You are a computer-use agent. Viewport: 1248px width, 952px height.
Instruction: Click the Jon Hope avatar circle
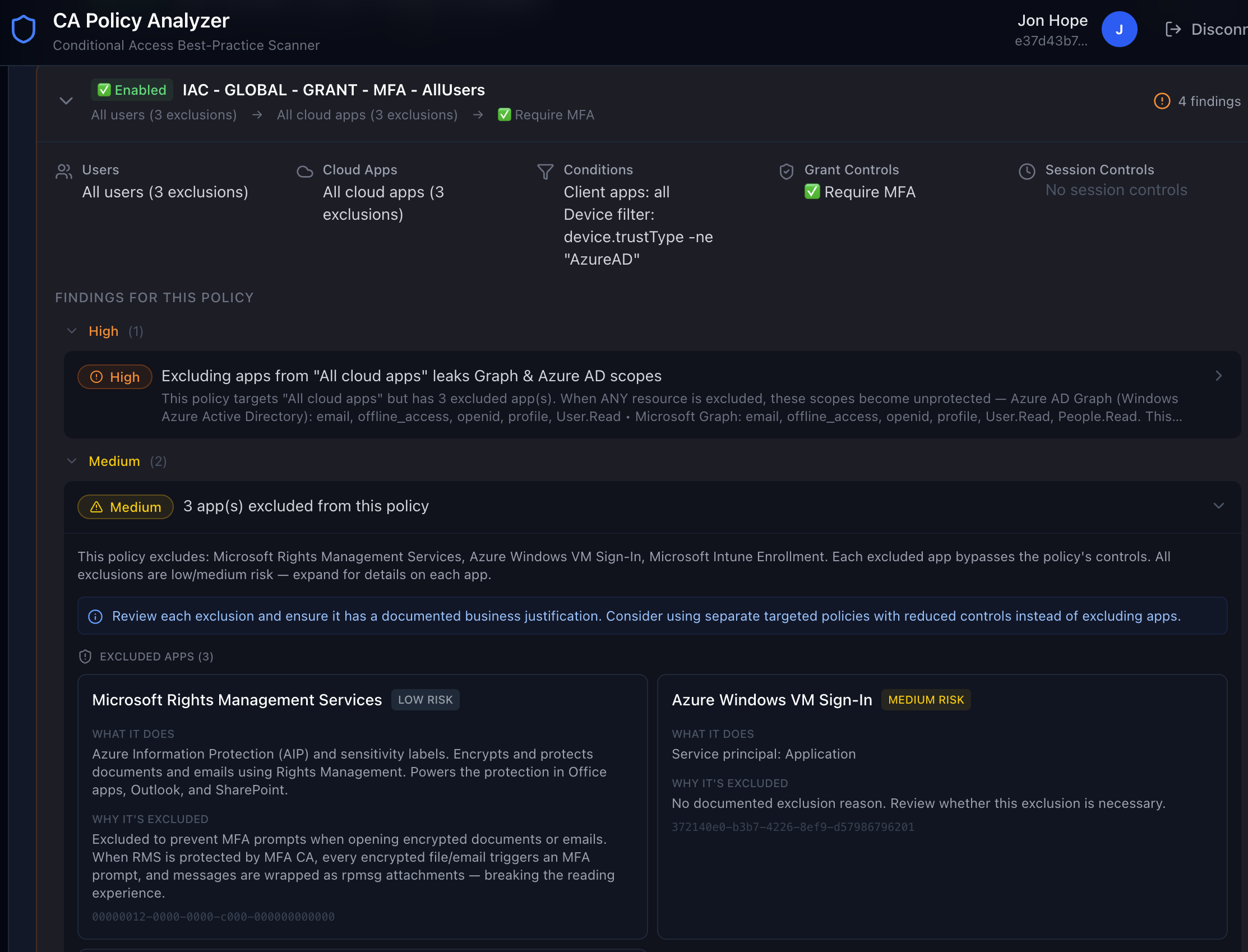pos(1119,29)
